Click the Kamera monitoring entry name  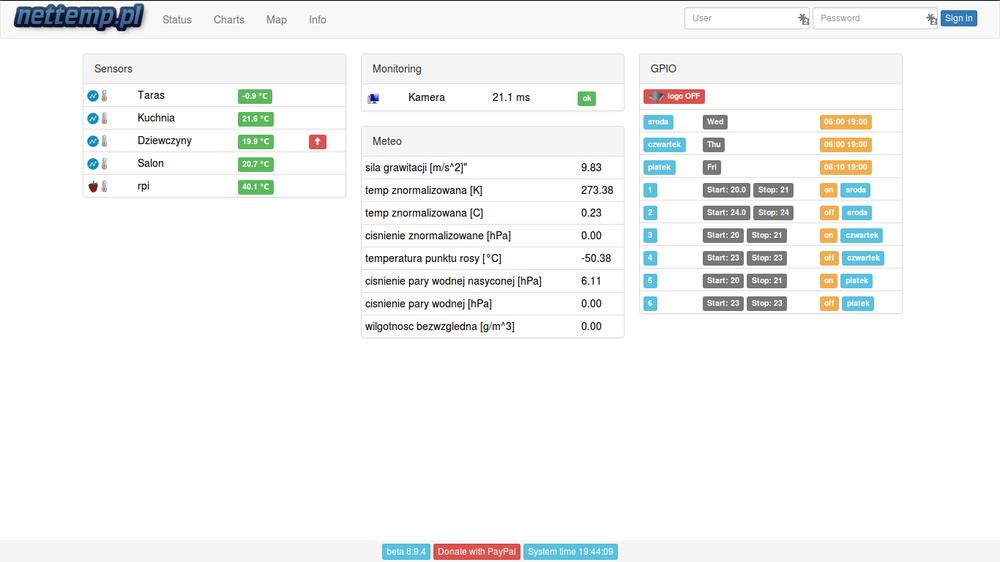point(427,98)
